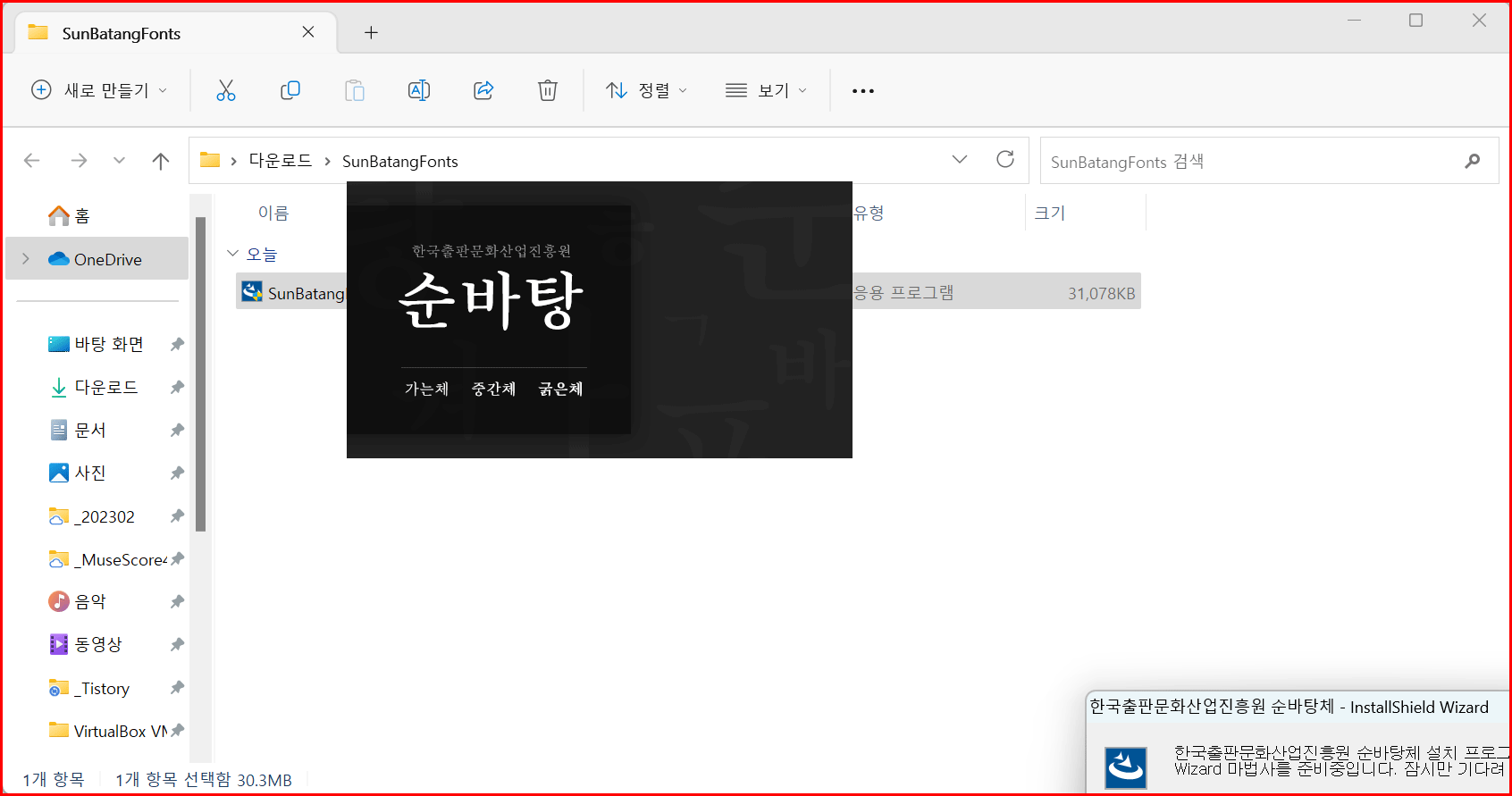Viewport: 1512px width, 796px height.
Task: Click the 순바탕 splash screen image
Action: (600, 320)
